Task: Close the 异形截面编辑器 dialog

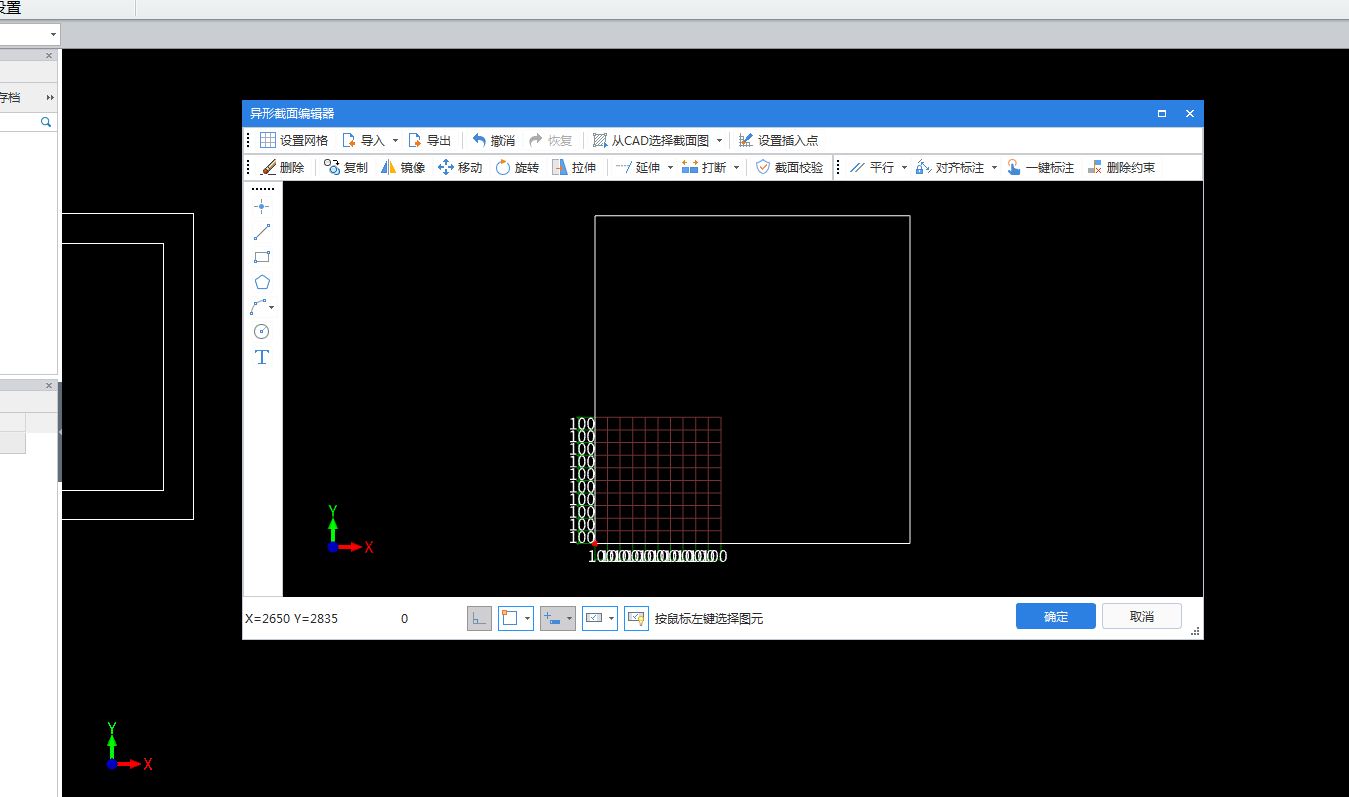Action: [1190, 114]
